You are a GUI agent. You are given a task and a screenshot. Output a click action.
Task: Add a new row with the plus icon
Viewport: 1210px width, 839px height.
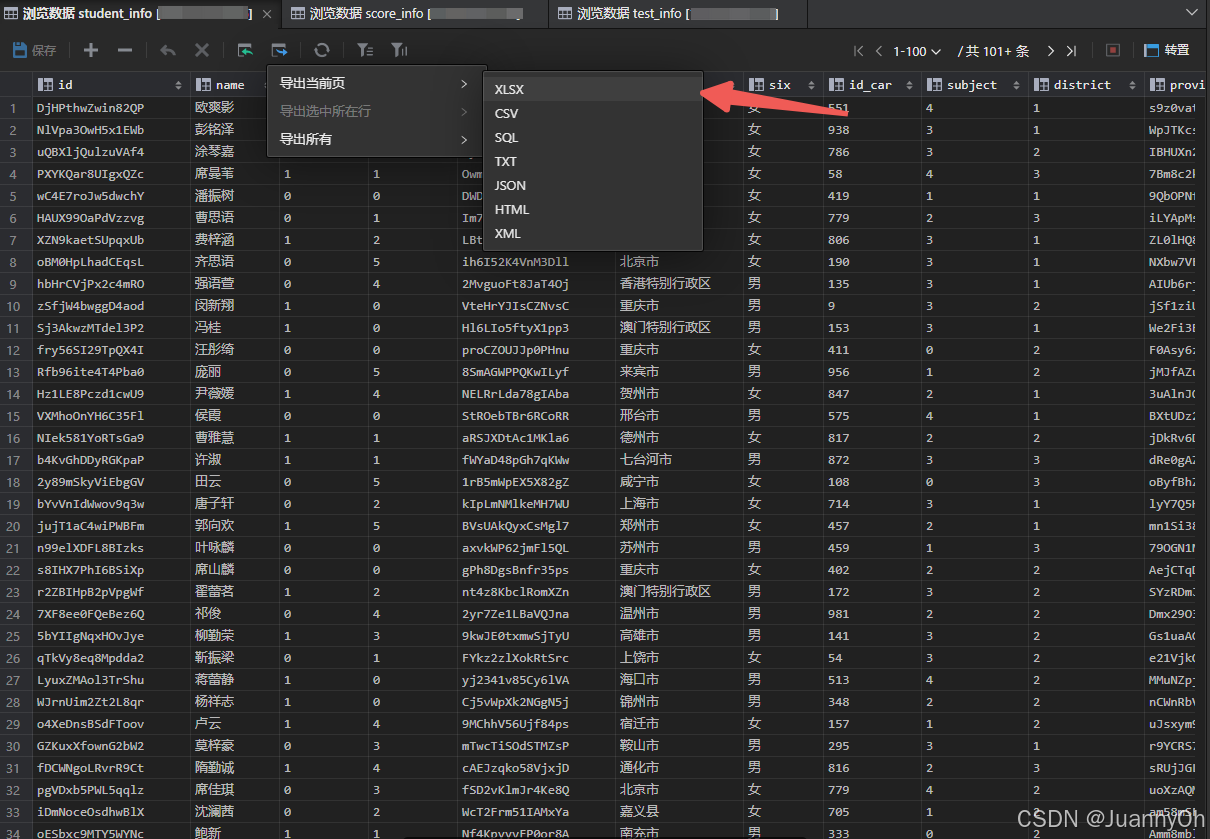[x=90, y=50]
